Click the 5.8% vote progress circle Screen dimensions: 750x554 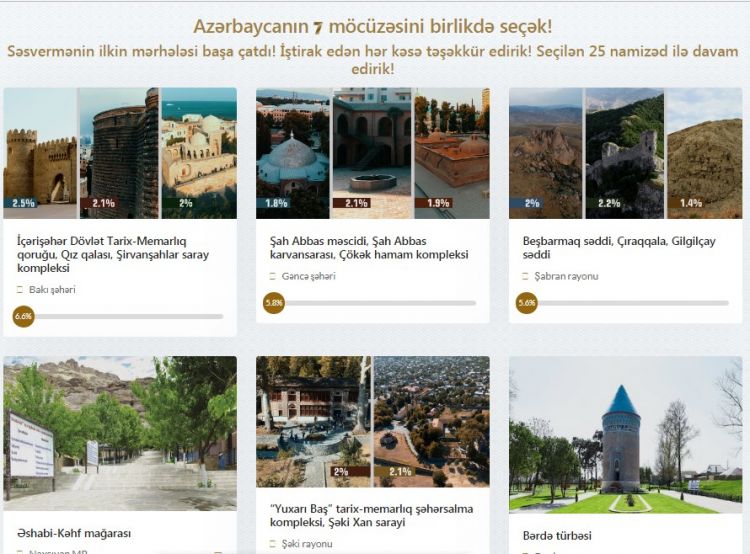[274, 303]
